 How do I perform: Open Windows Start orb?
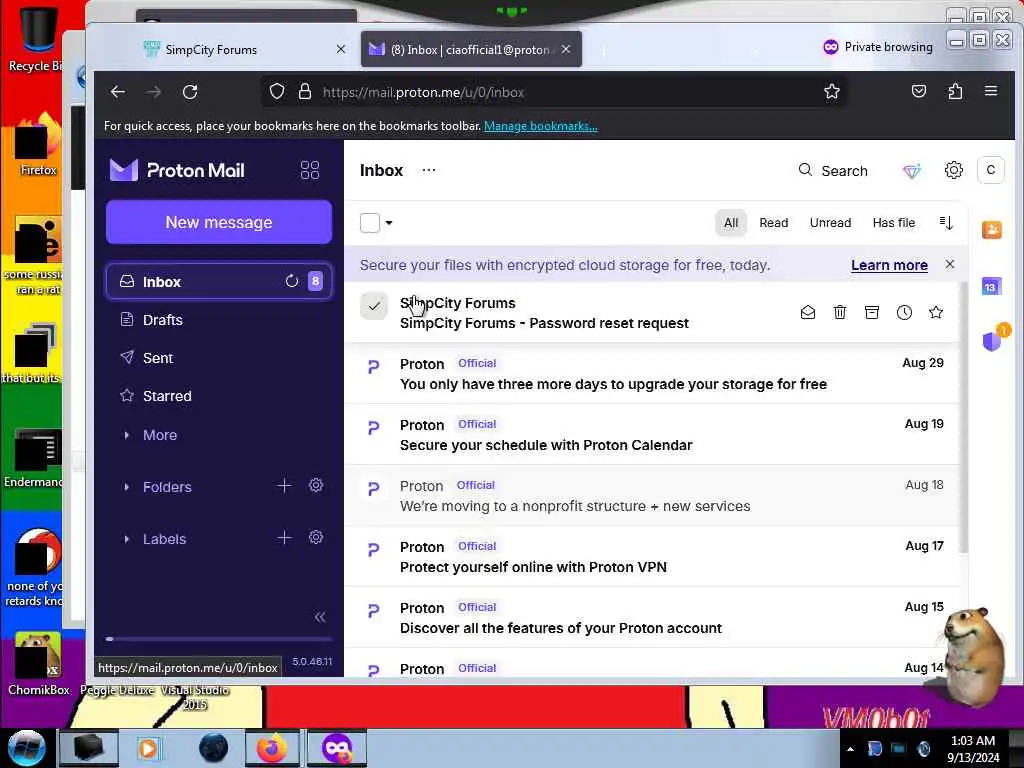click(27, 748)
